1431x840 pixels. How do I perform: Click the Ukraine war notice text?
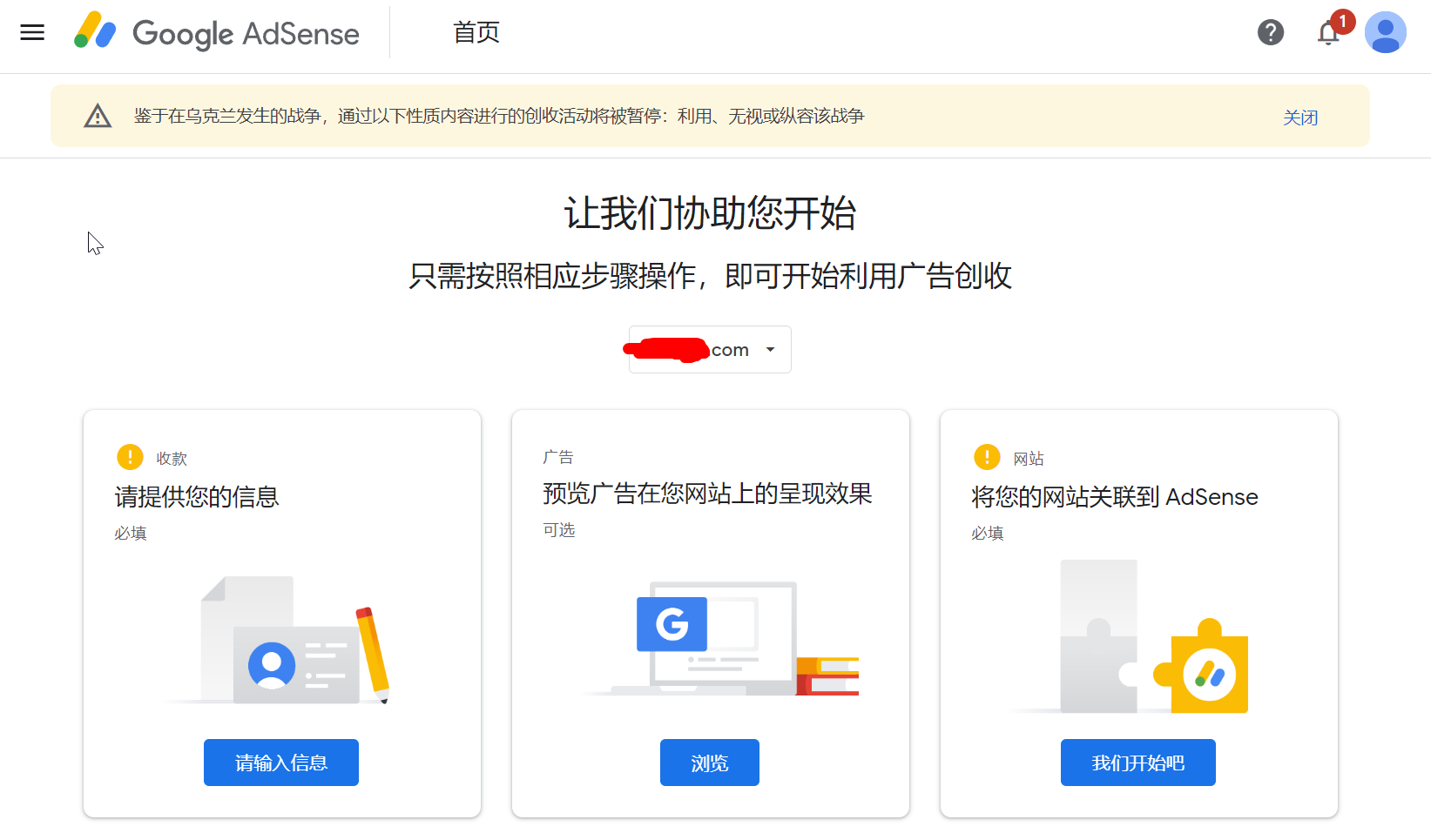click(499, 116)
